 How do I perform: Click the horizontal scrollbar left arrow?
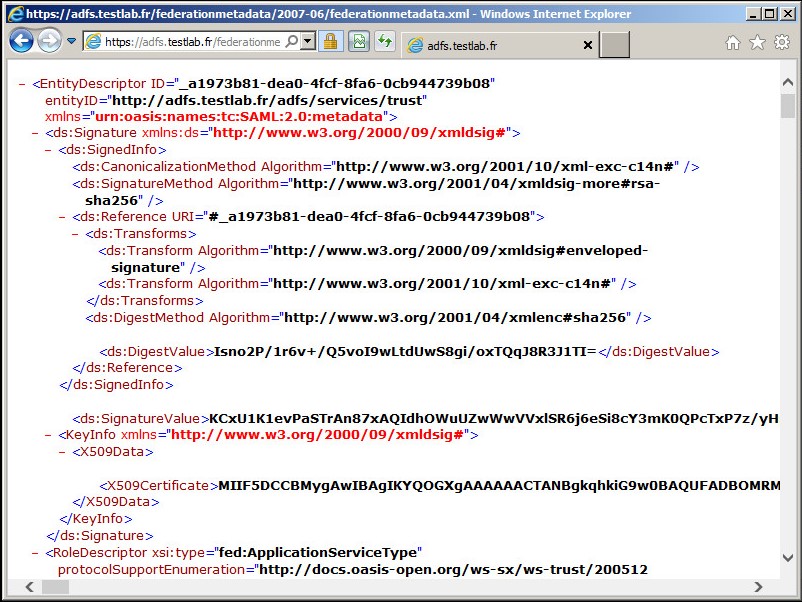point(29,587)
